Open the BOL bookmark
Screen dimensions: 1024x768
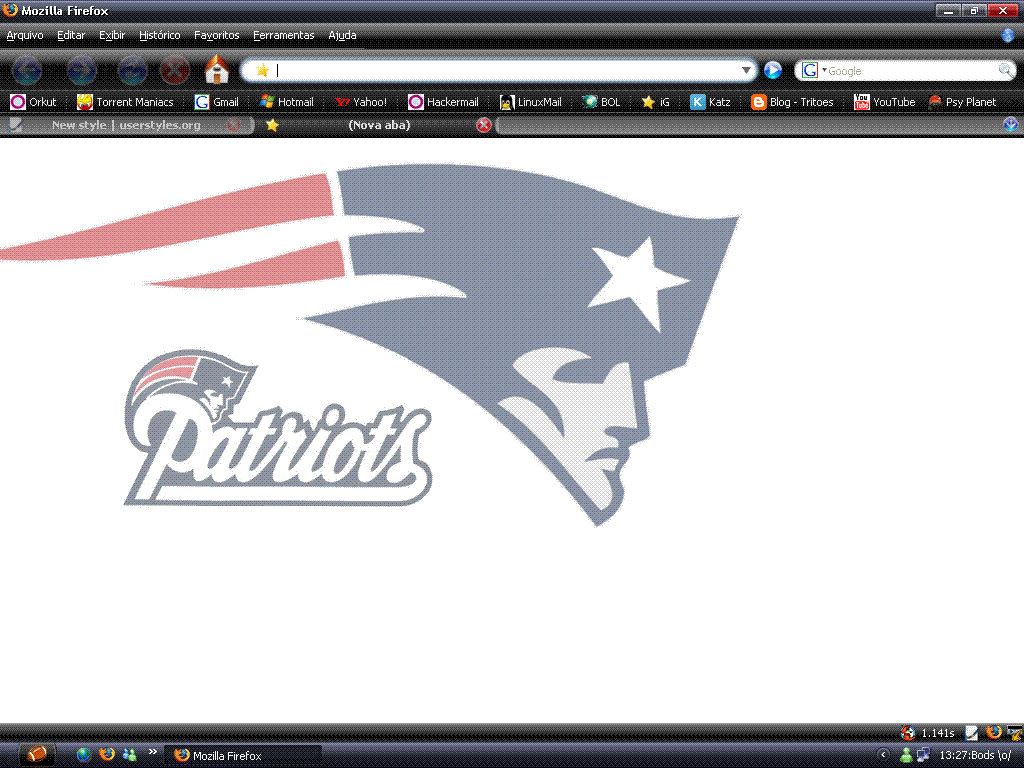click(x=601, y=102)
